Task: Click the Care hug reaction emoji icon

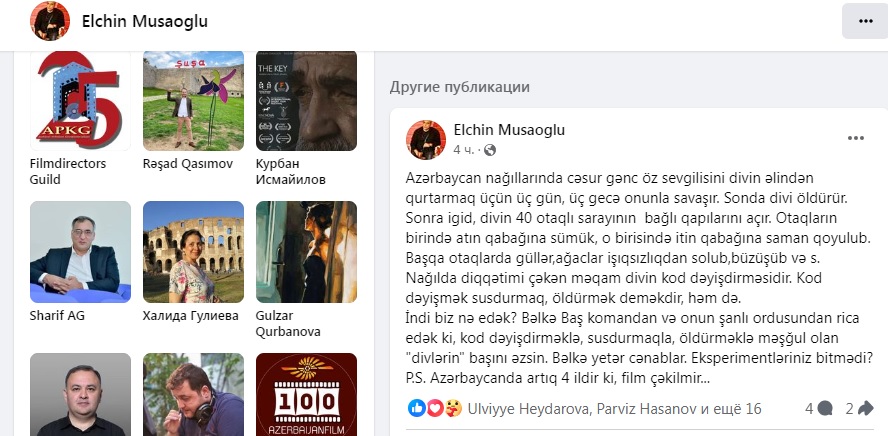Action: coord(452,408)
